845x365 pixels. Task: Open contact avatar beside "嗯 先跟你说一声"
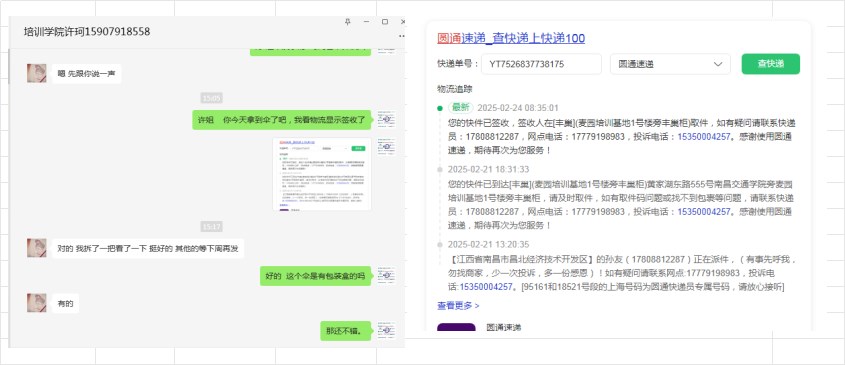37,73
